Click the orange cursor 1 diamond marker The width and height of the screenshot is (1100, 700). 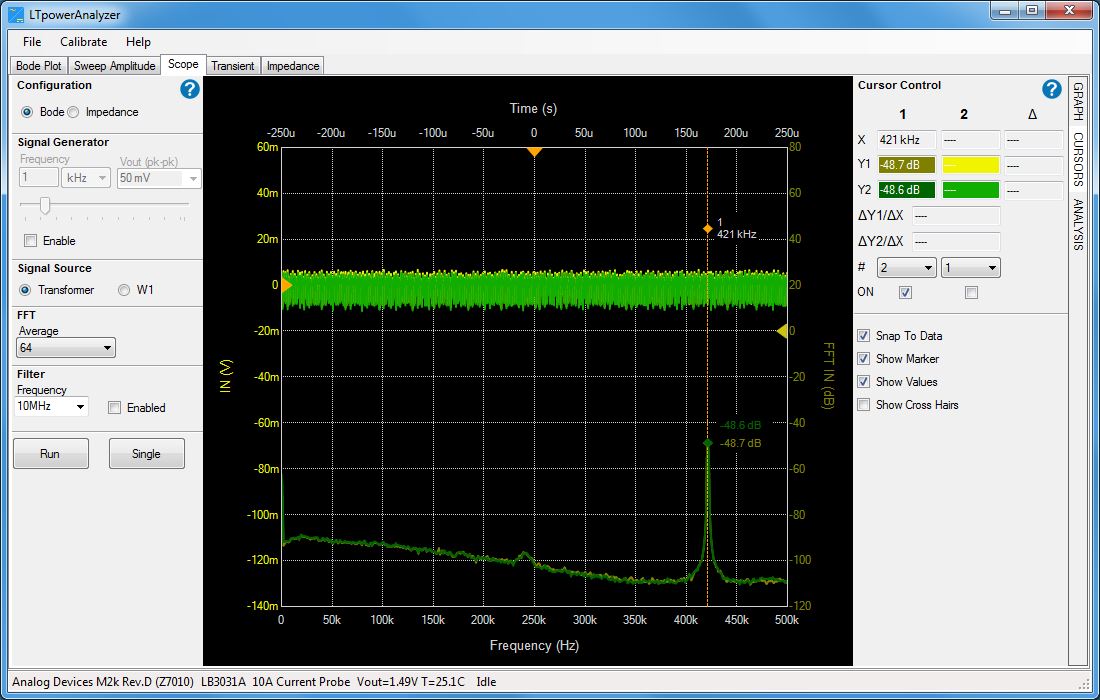(707, 229)
